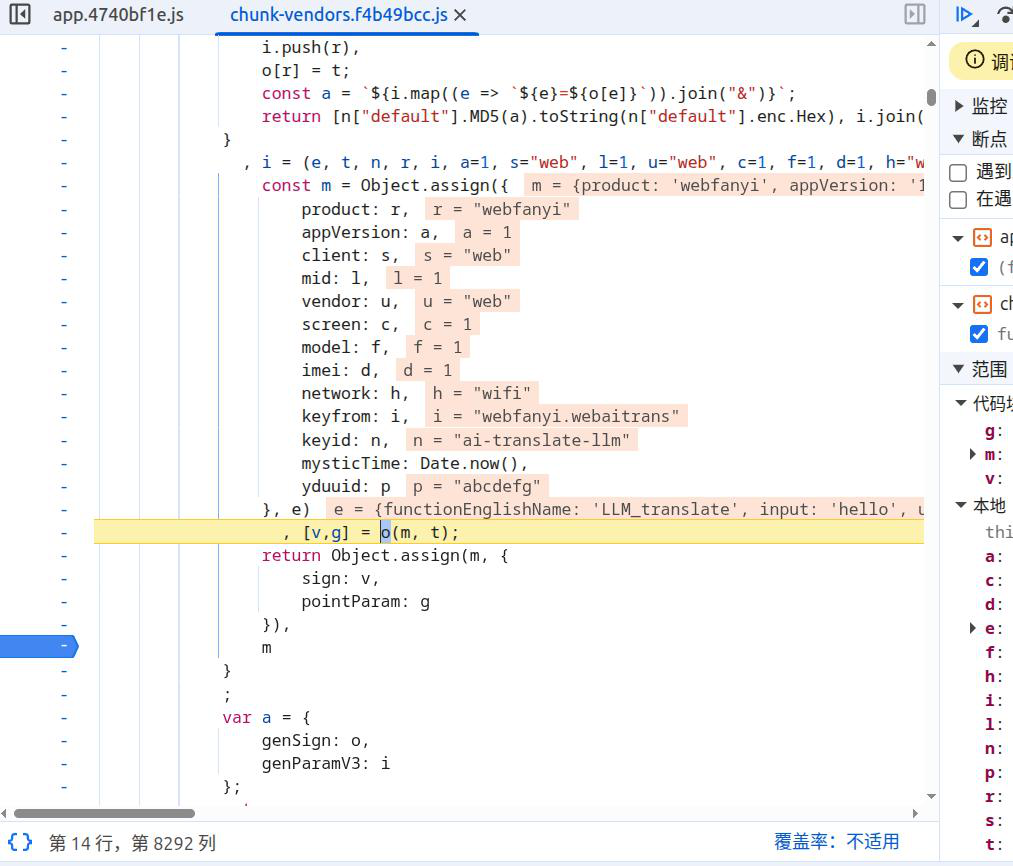
Task: Uncheck the first file's breakpoint checkbox
Action: (x=979, y=267)
